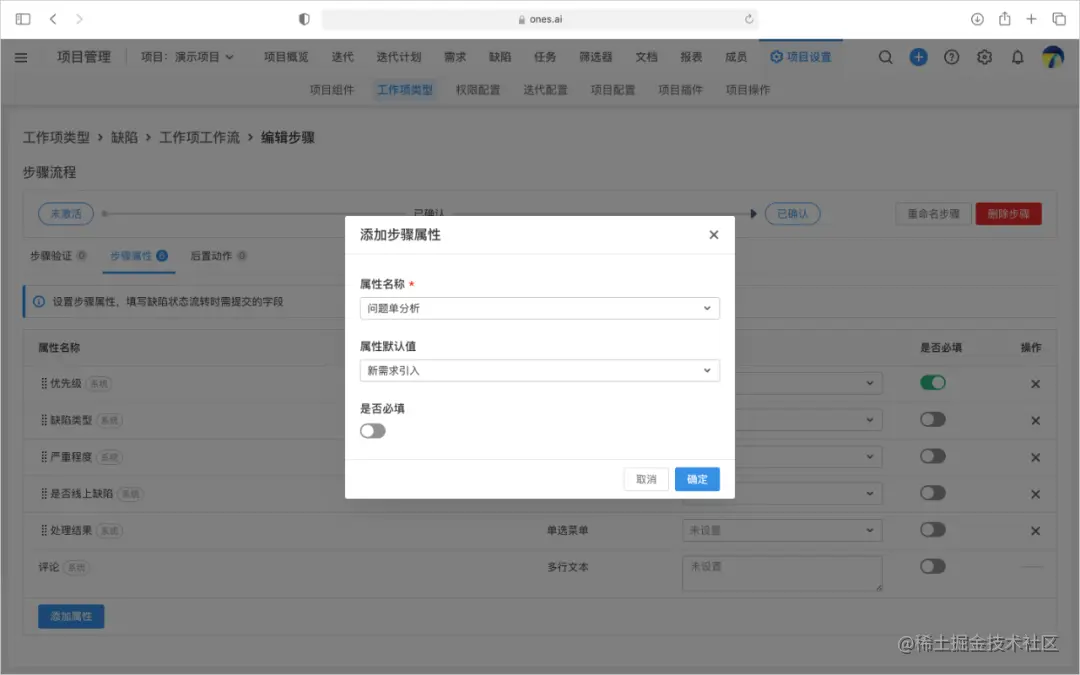Disable the green required toggle for 优先级
The image size is (1080, 675).
(x=932, y=382)
